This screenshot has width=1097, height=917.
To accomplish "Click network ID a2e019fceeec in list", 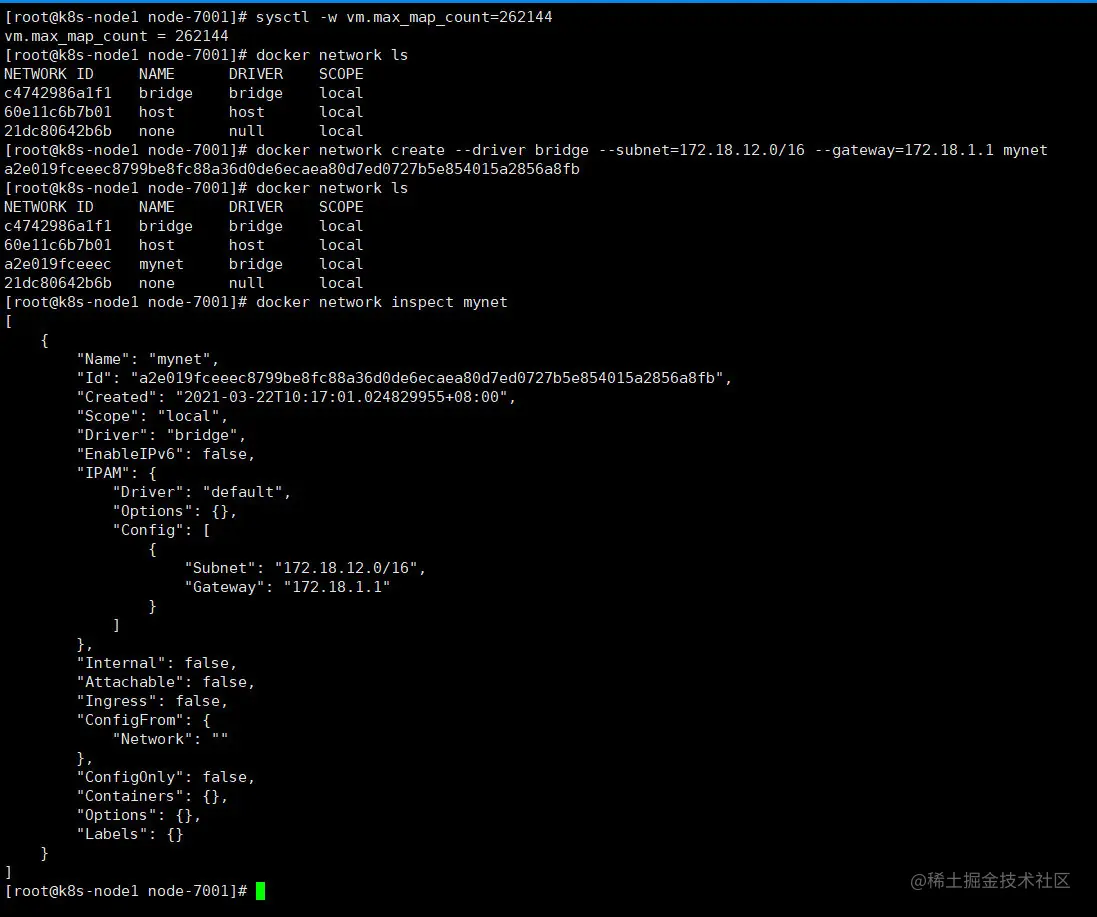I will (57, 264).
